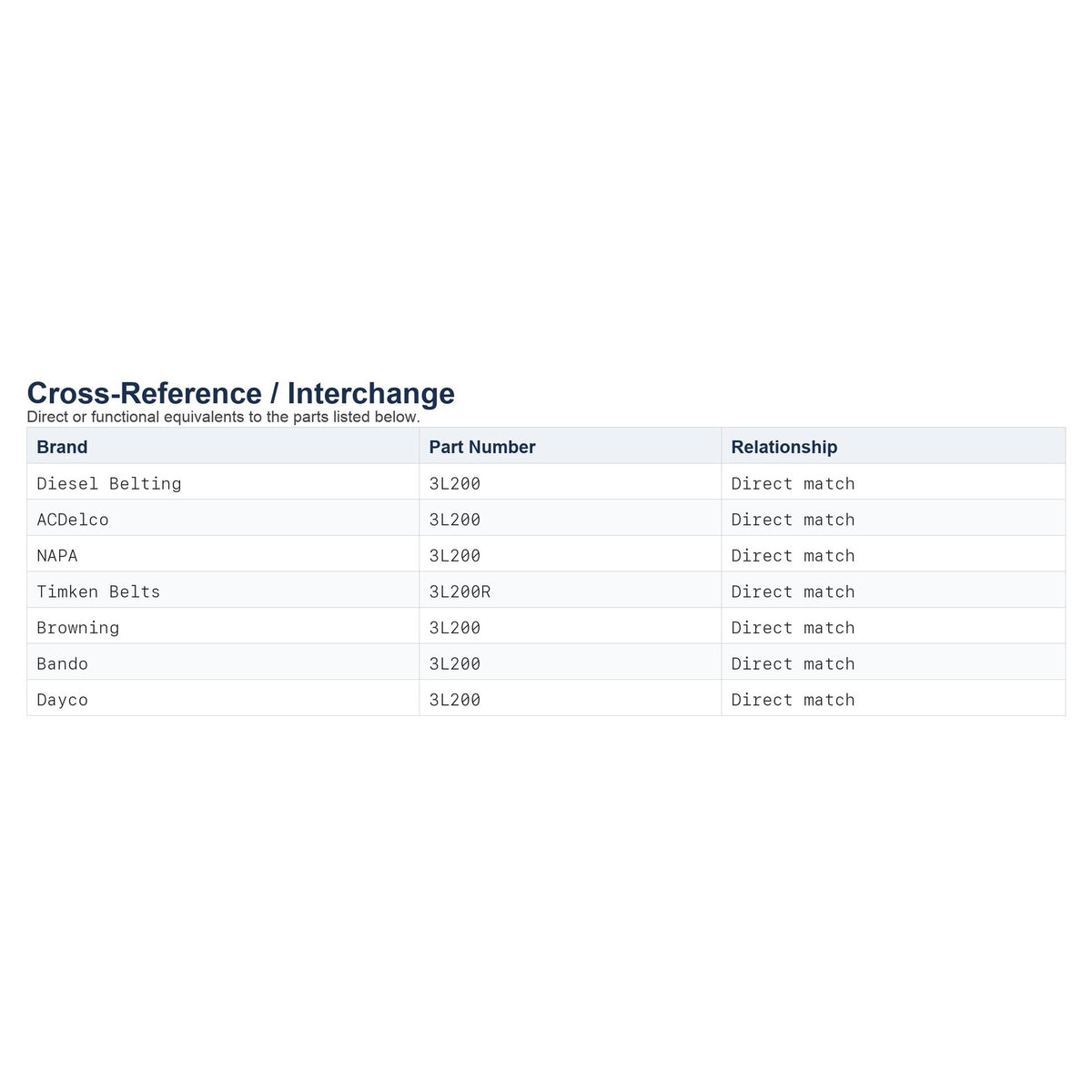
Task: Click the Dayco part number 3L200
Action: pos(455,700)
